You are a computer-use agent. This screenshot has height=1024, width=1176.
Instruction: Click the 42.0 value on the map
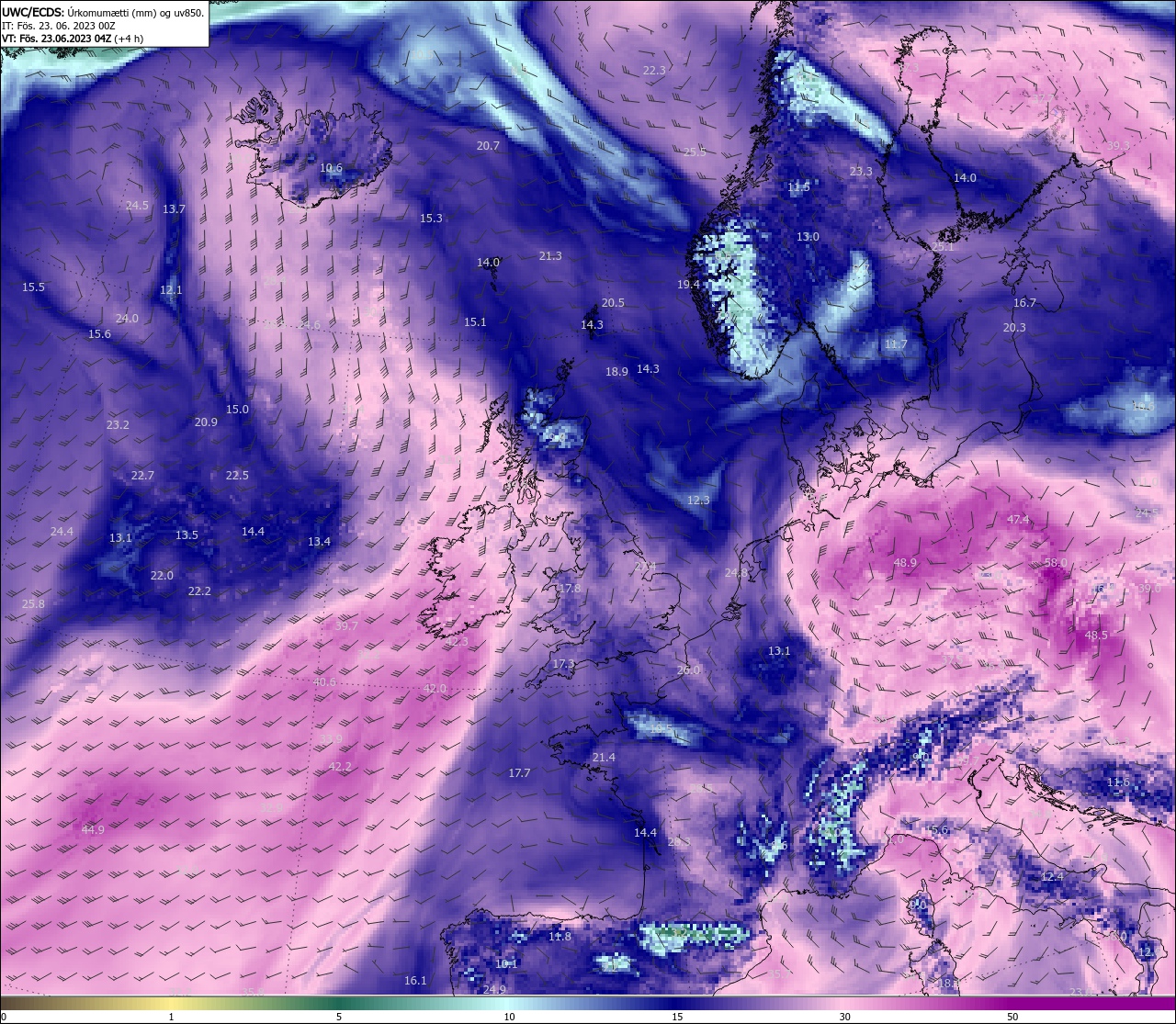point(435,689)
